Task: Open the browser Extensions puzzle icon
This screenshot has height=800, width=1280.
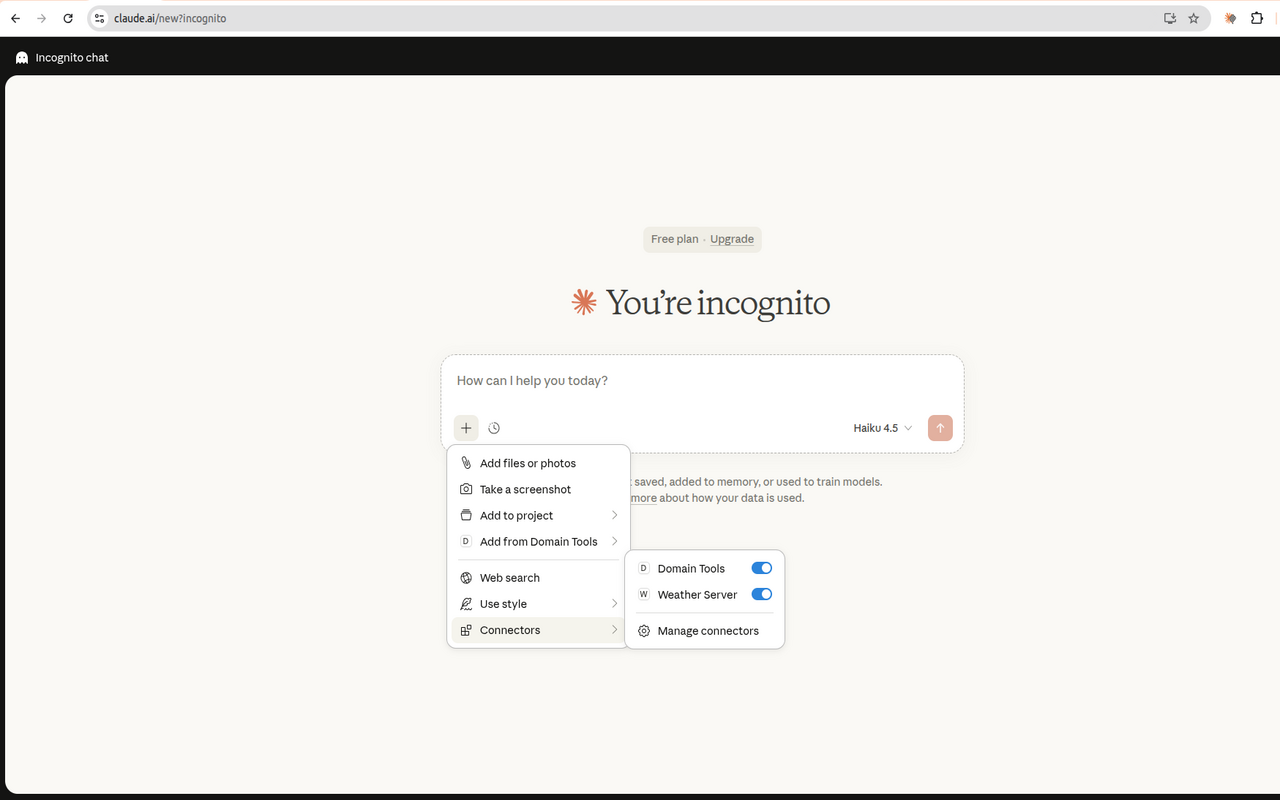Action: click(x=1257, y=18)
